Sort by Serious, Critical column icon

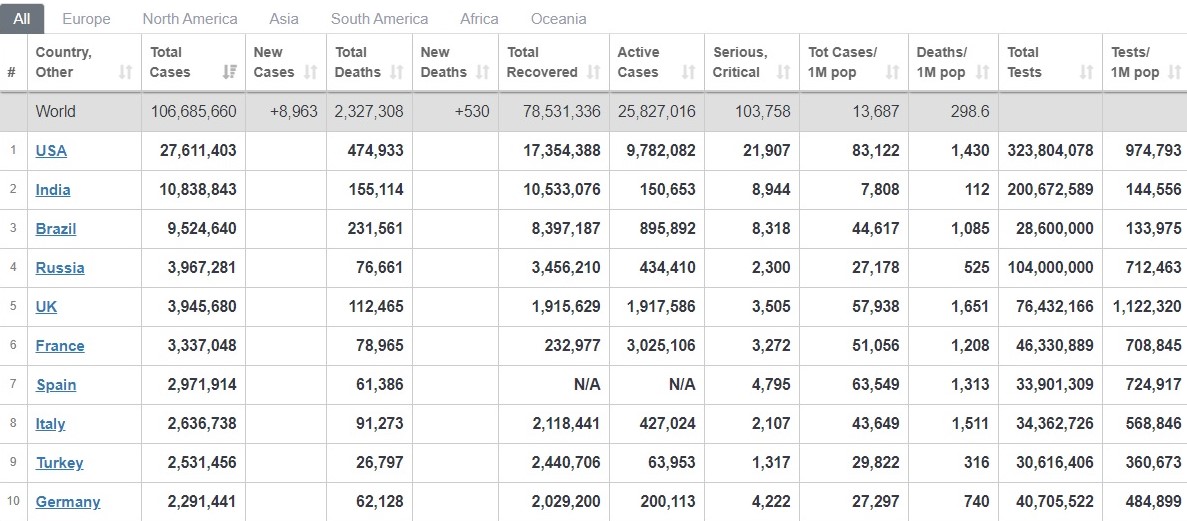coord(783,72)
